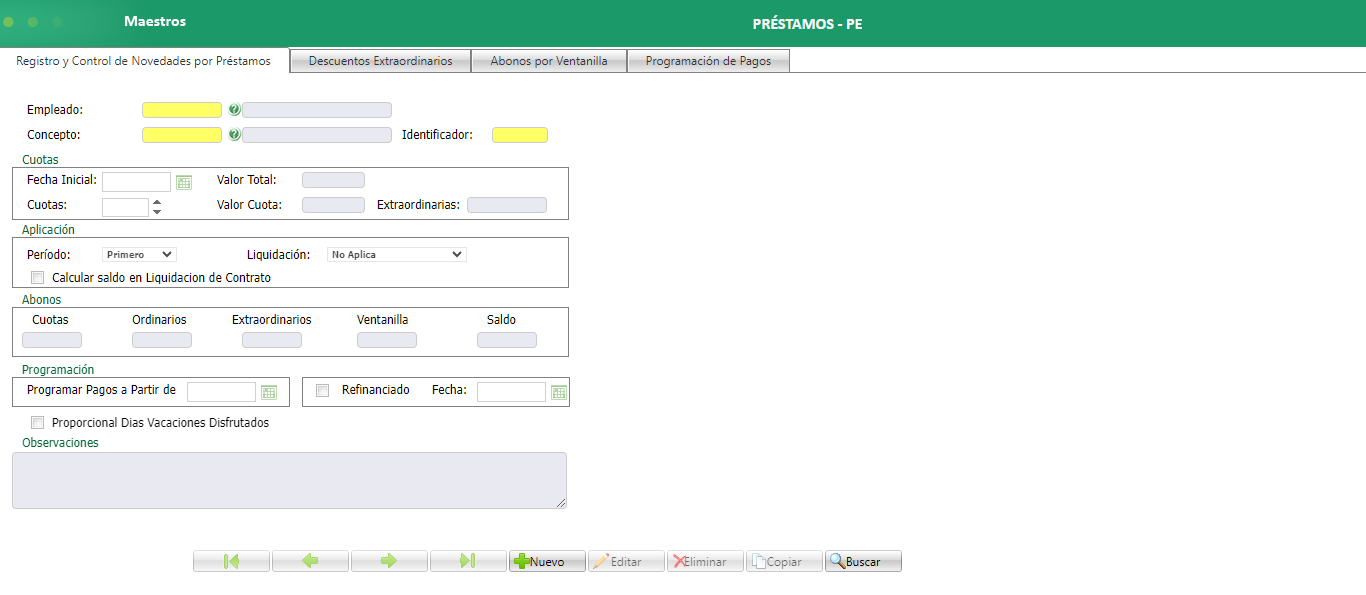Open the calendar picker for Fecha Inicial

coord(184,181)
